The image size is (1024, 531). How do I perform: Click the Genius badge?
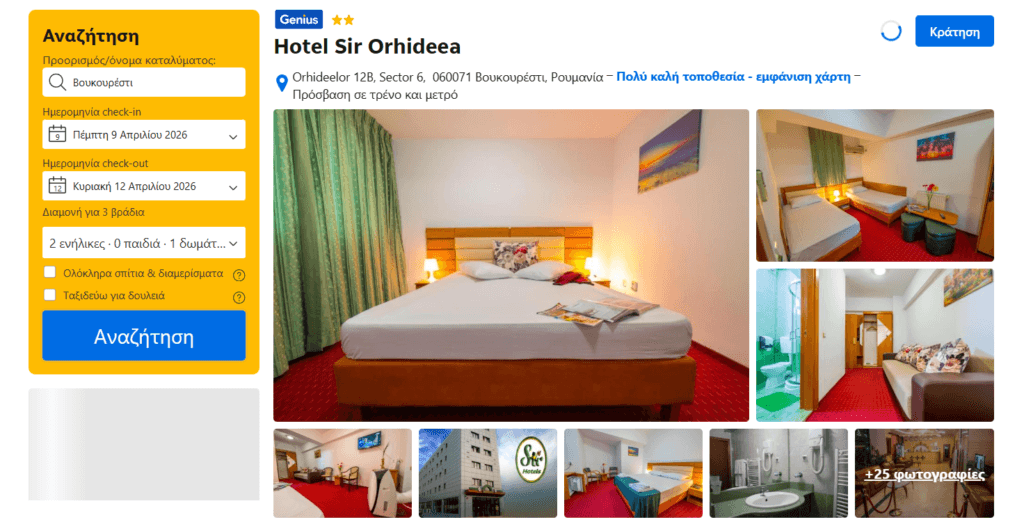coord(298,20)
